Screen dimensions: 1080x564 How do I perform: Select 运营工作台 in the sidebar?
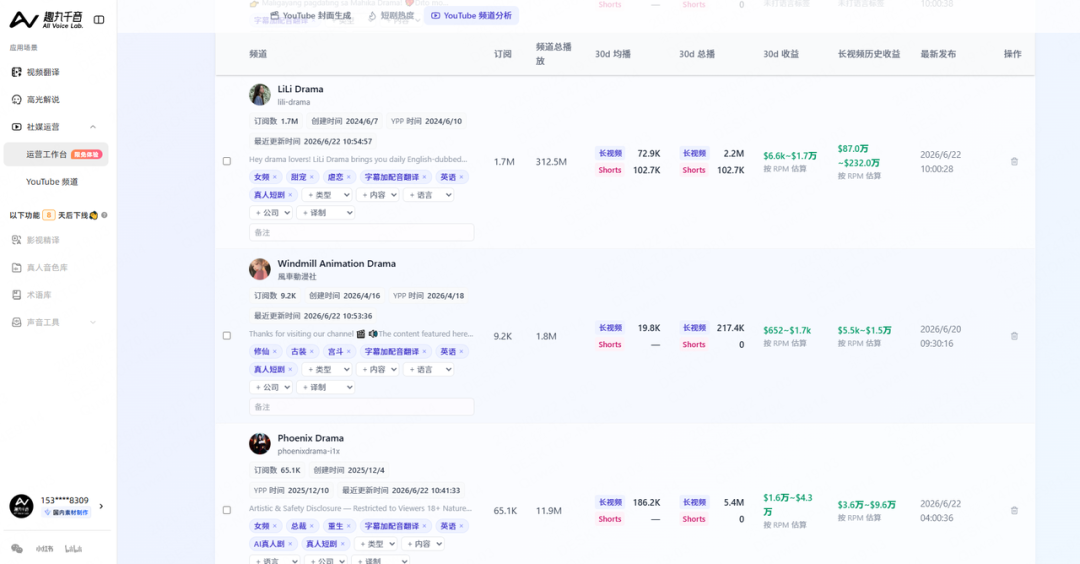pyautogui.click(x=56, y=154)
